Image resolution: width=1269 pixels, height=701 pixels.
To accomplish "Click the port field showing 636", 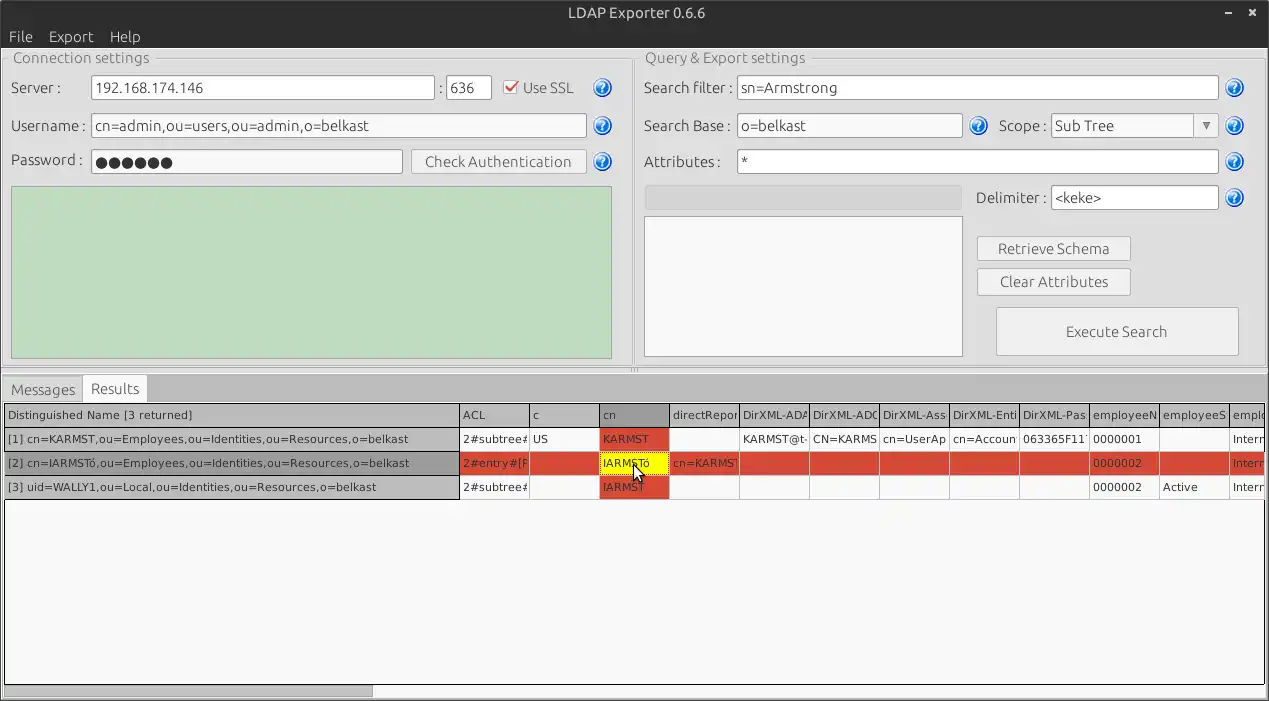I will [x=469, y=88].
